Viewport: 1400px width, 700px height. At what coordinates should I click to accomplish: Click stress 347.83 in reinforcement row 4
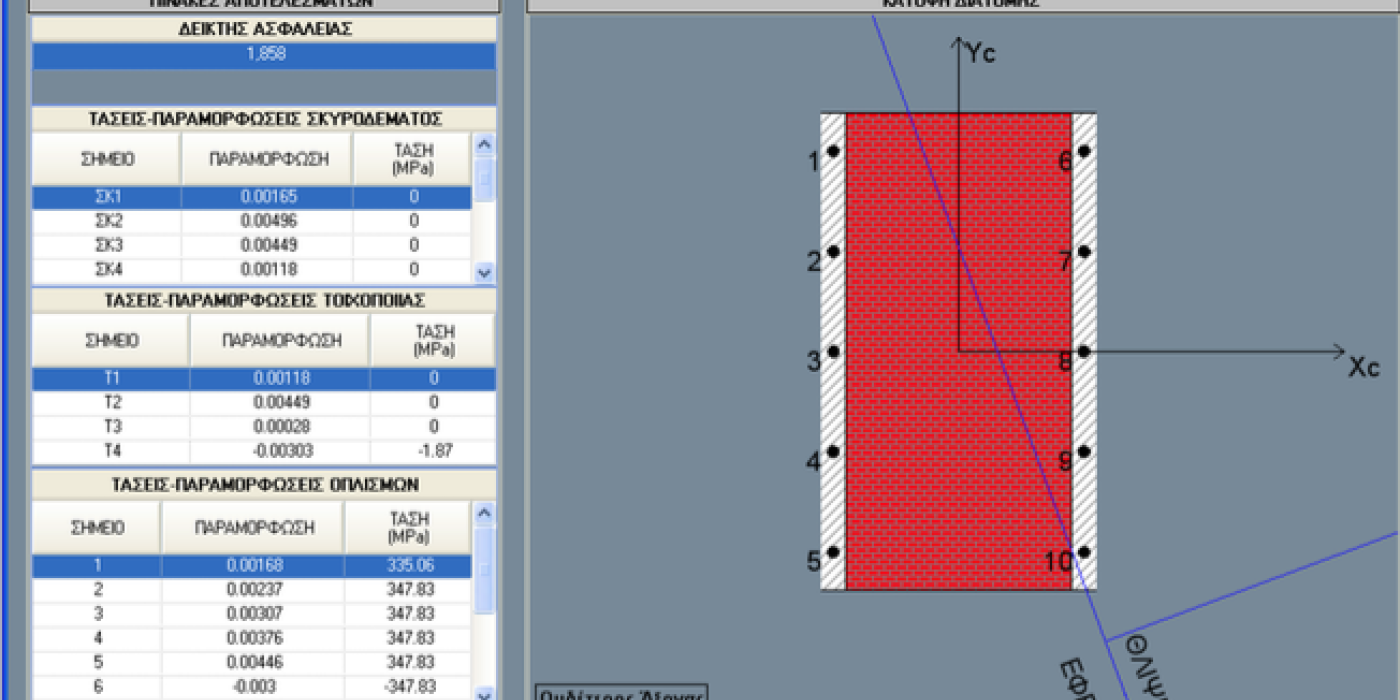coord(408,638)
